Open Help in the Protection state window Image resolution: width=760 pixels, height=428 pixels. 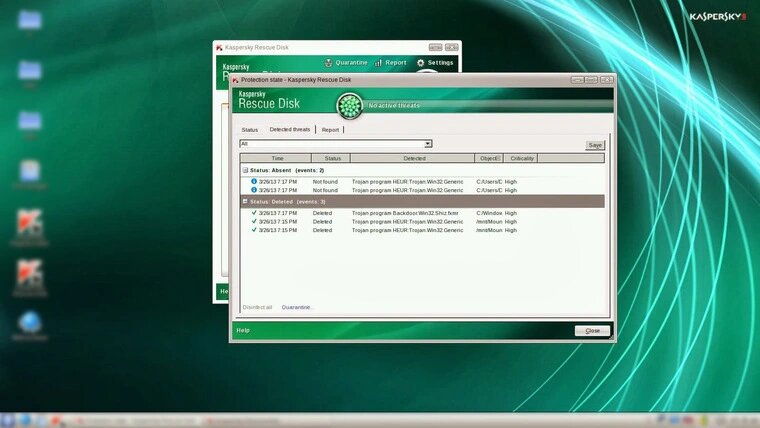point(243,331)
